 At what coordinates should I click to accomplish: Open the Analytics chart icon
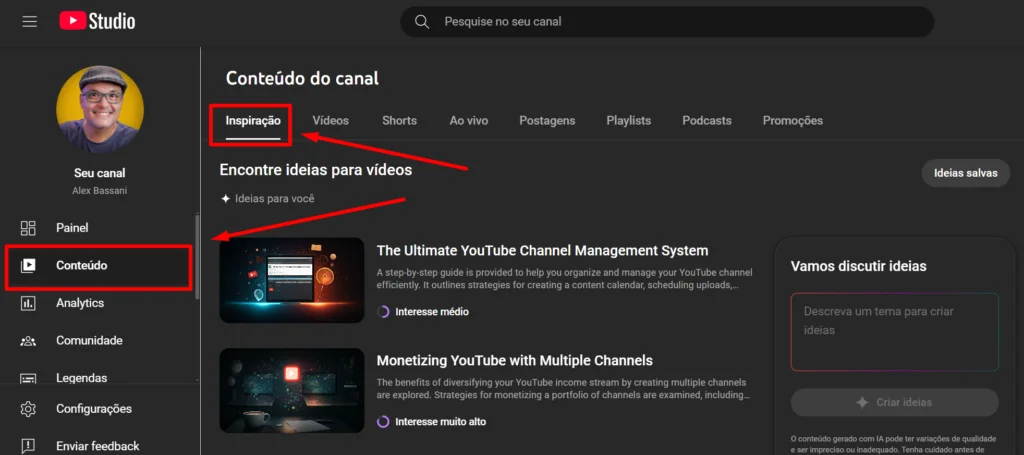coord(29,303)
